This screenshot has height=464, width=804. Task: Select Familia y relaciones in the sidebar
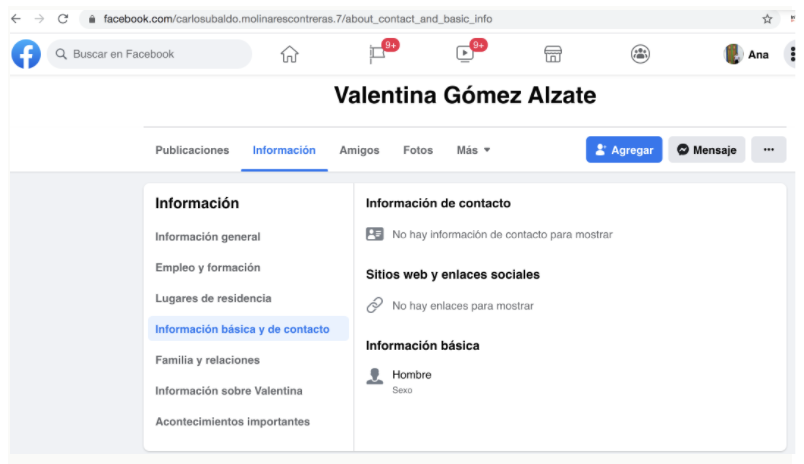coord(208,360)
